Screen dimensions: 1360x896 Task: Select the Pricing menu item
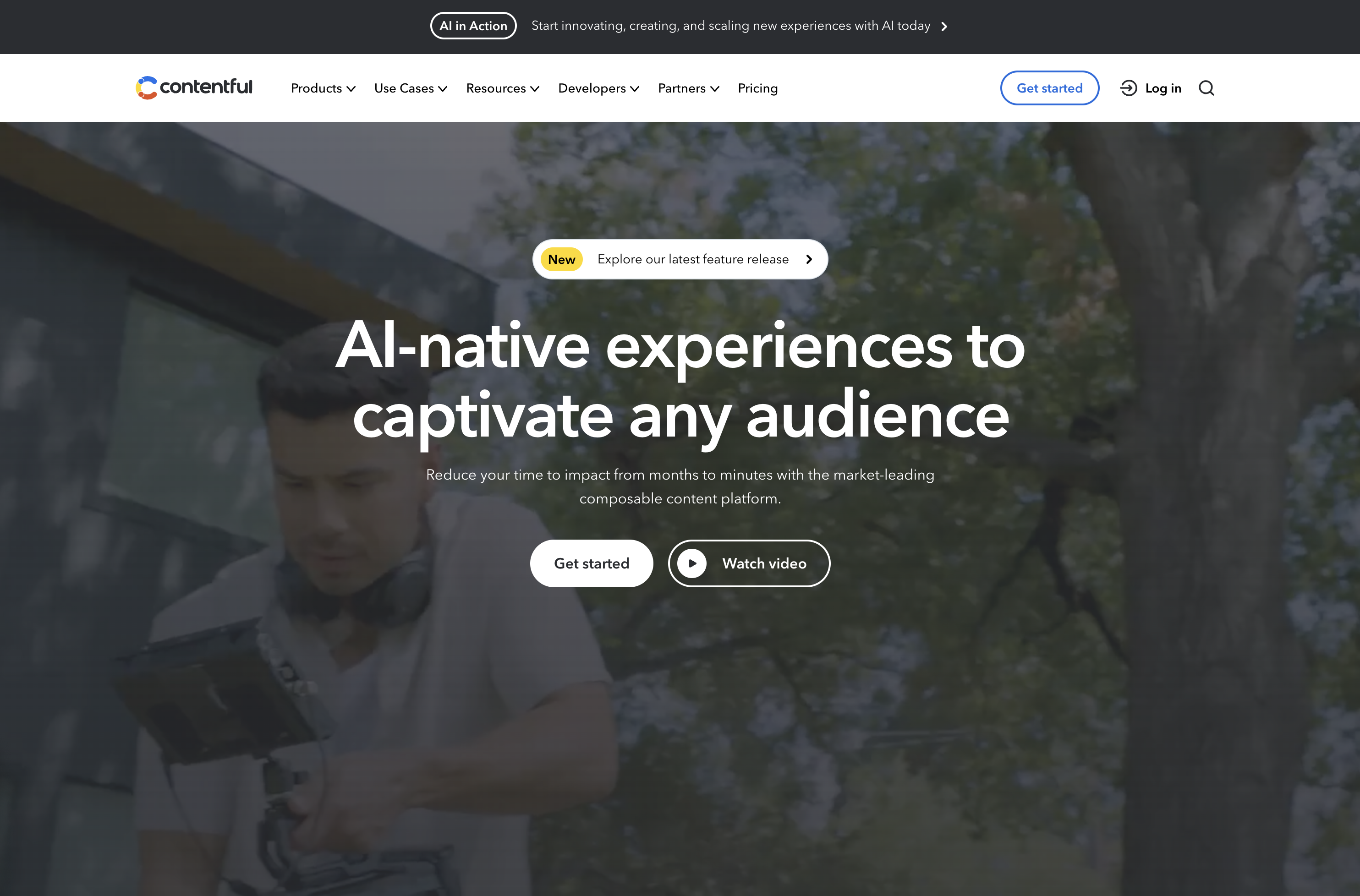(757, 88)
